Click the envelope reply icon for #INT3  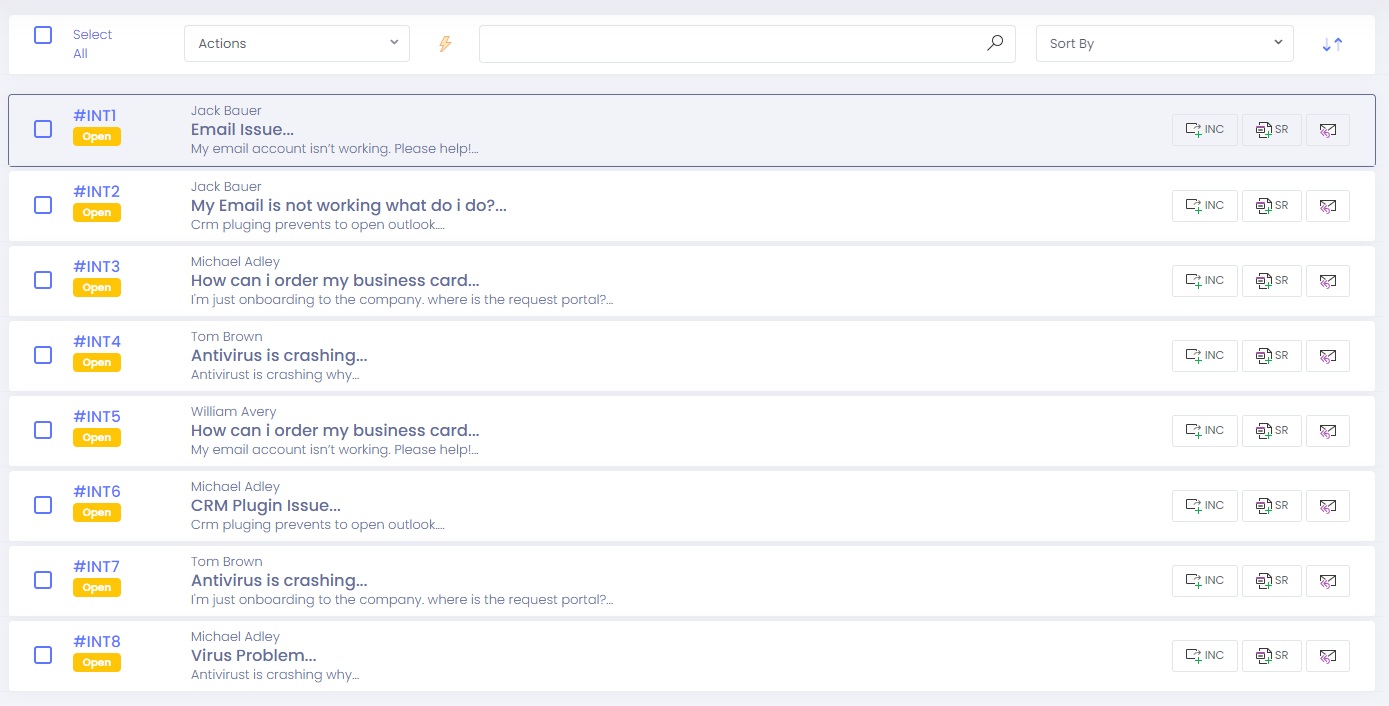click(1327, 281)
